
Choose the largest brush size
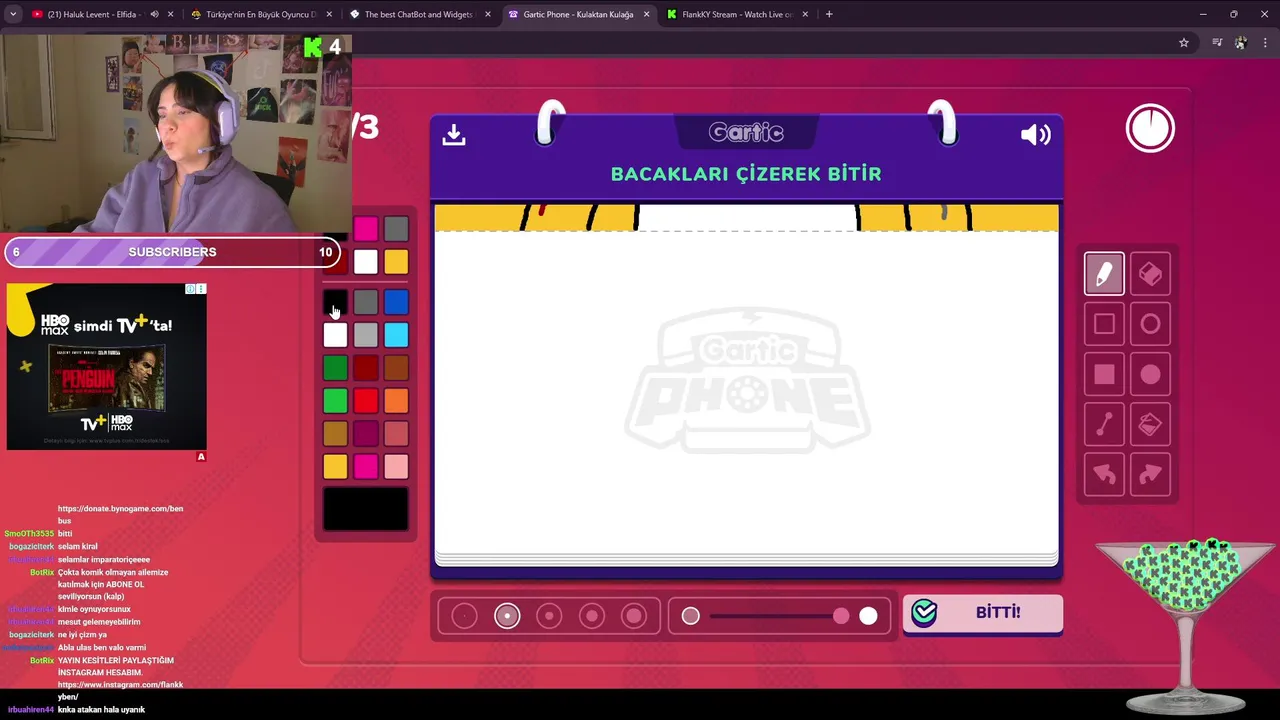click(634, 616)
